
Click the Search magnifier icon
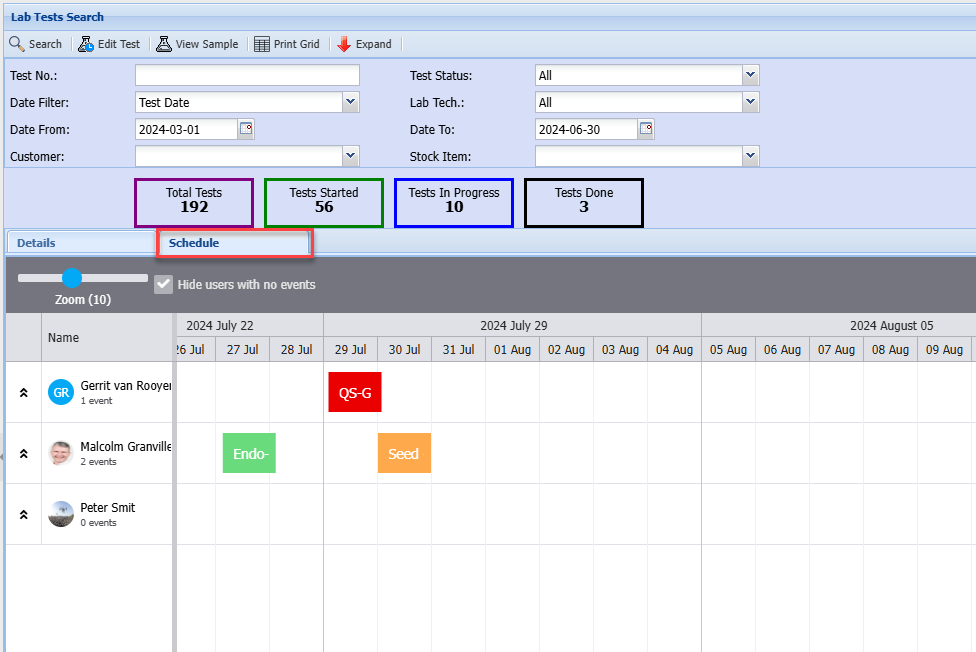pyautogui.click(x=17, y=44)
